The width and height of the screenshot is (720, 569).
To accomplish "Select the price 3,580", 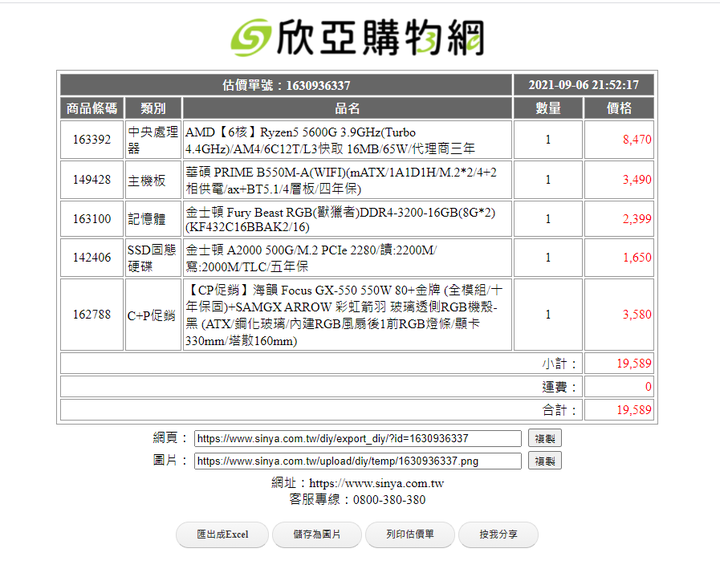I will [x=637, y=315].
